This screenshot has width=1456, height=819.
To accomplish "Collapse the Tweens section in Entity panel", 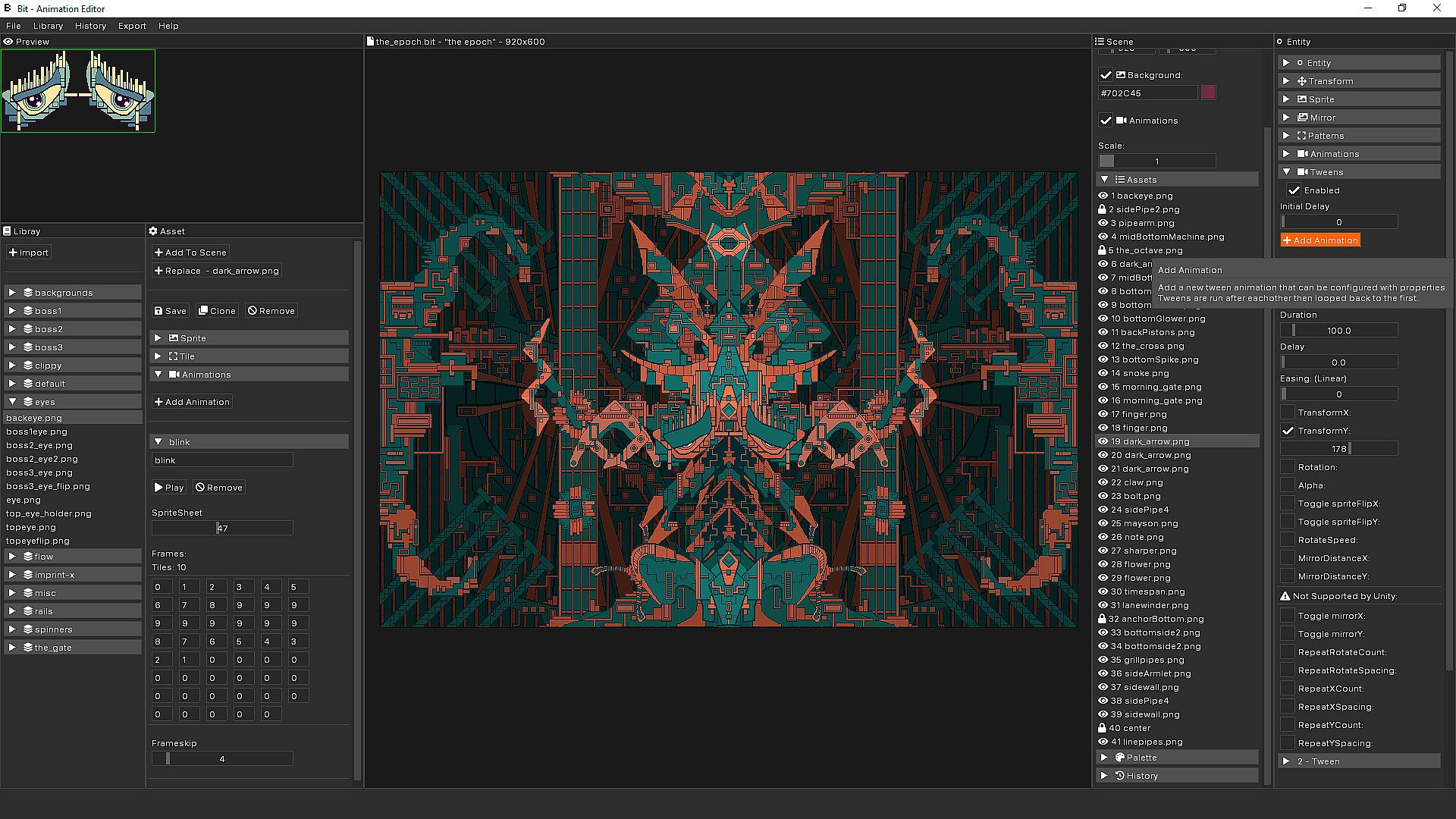I will pyautogui.click(x=1287, y=172).
